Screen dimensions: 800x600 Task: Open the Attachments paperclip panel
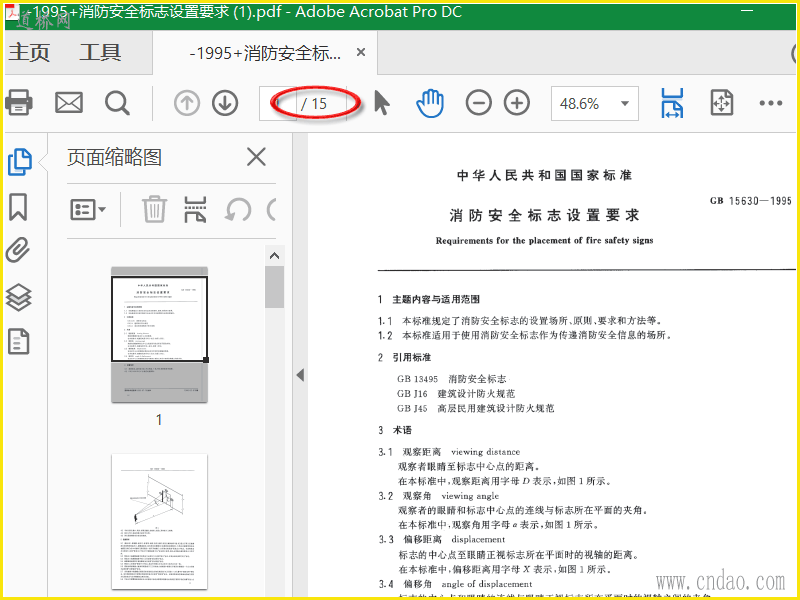18,251
